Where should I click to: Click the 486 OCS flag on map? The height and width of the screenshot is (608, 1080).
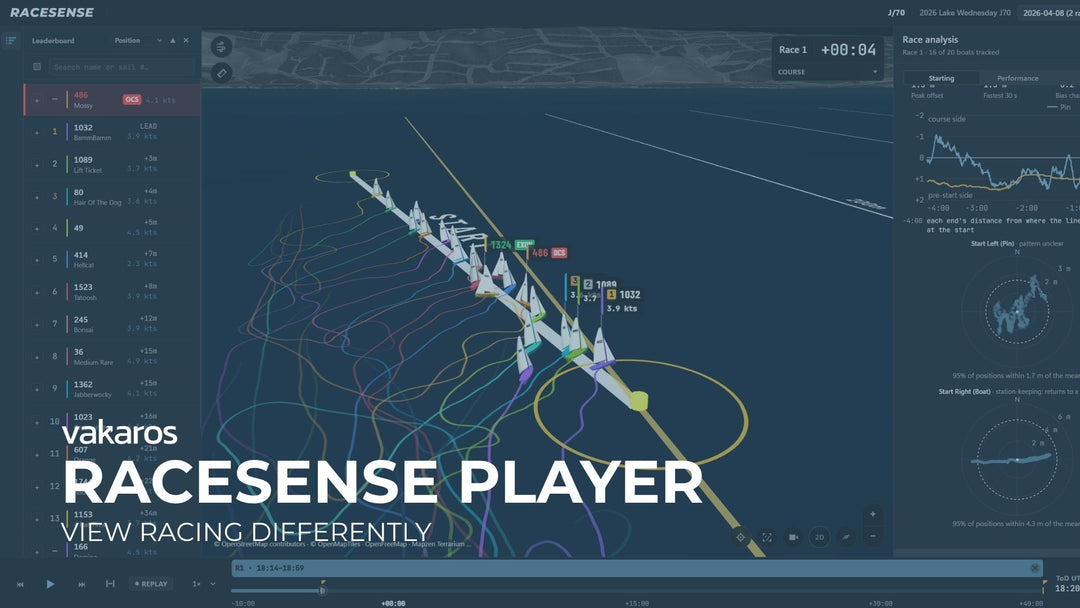click(x=559, y=253)
